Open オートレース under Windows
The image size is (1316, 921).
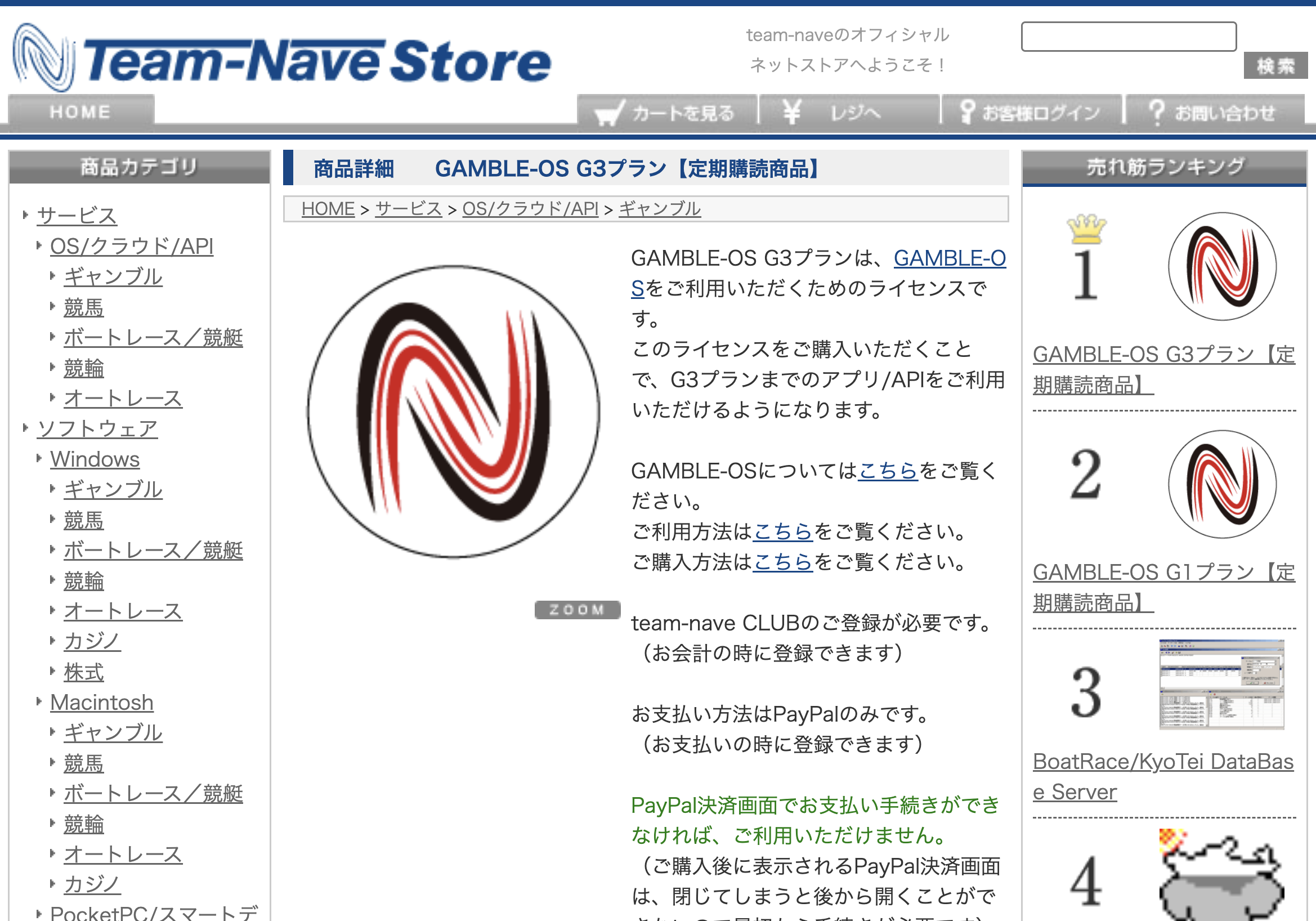coord(123,611)
